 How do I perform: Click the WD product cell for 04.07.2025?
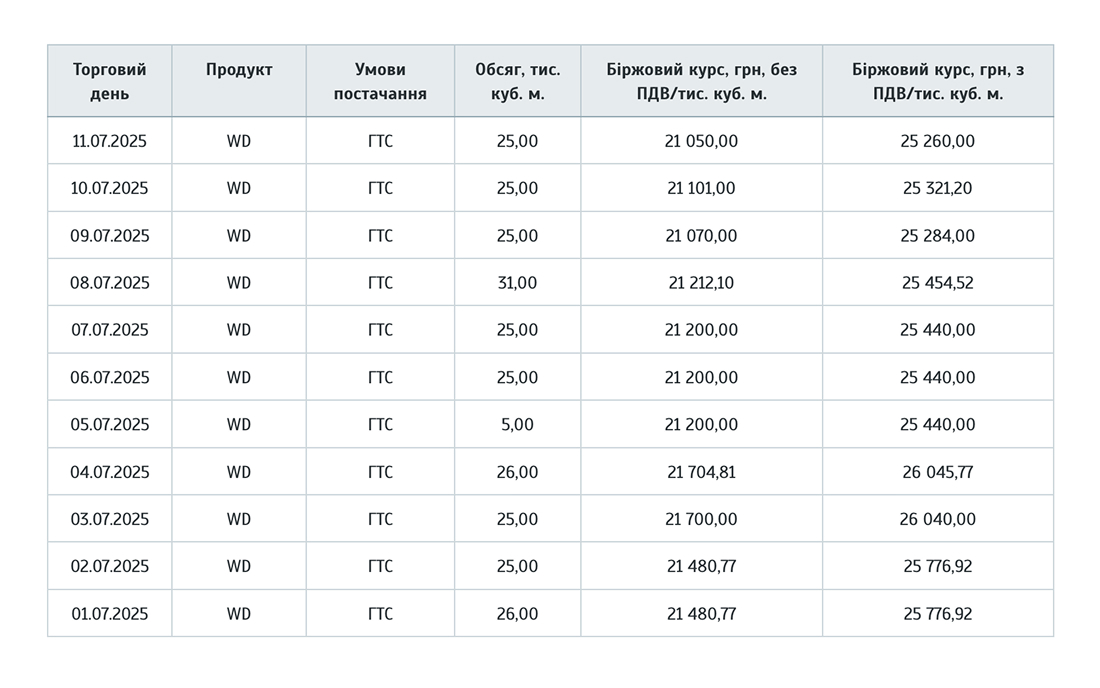(x=239, y=472)
